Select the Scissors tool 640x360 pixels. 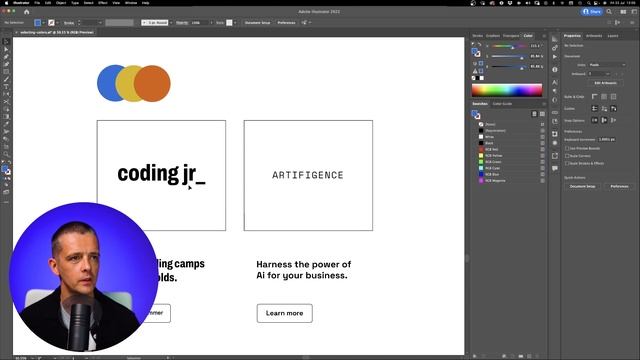(x=6, y=102)
